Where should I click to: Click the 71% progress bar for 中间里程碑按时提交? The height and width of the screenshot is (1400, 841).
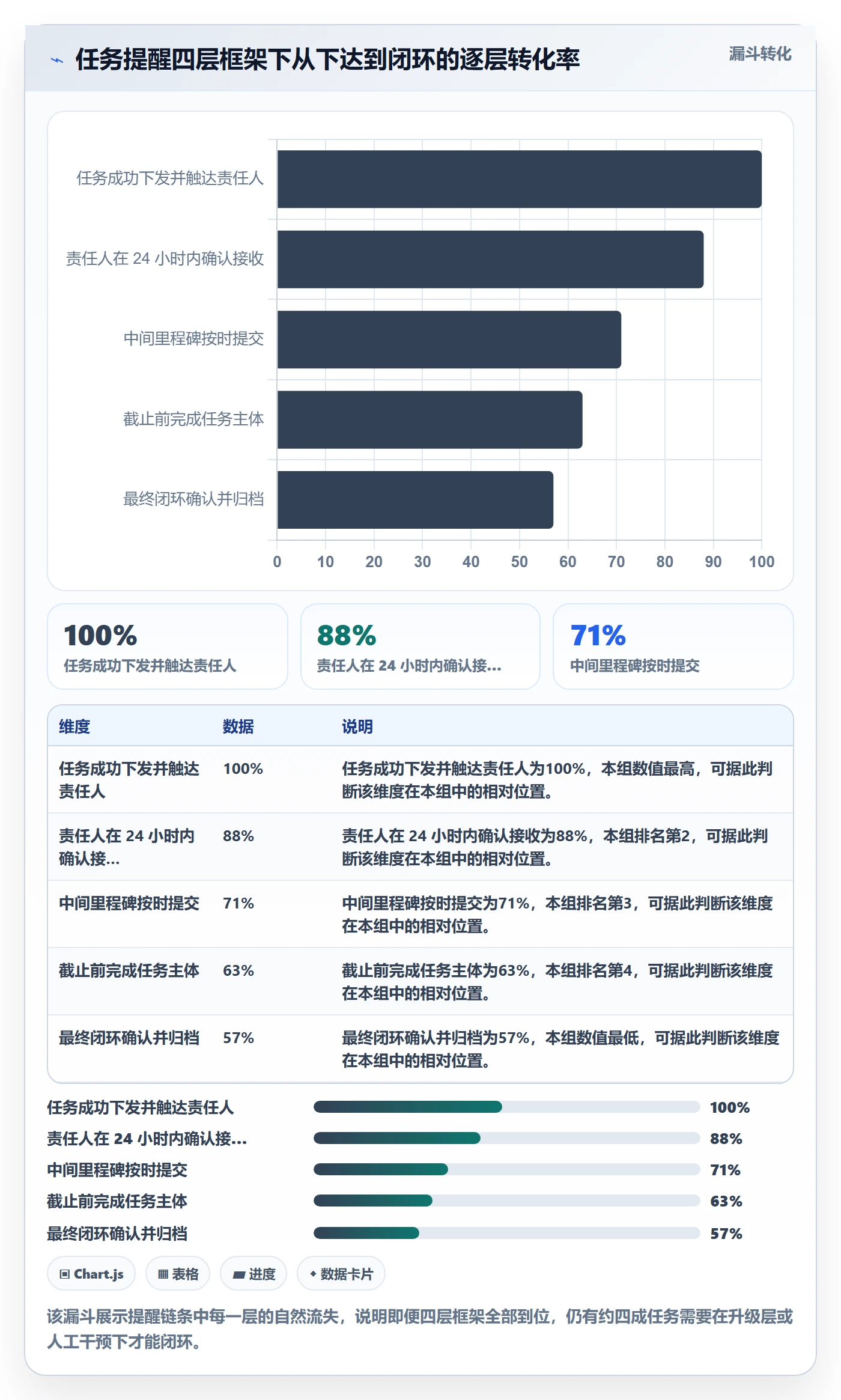pyautogui.click(x=507, y=1169)
